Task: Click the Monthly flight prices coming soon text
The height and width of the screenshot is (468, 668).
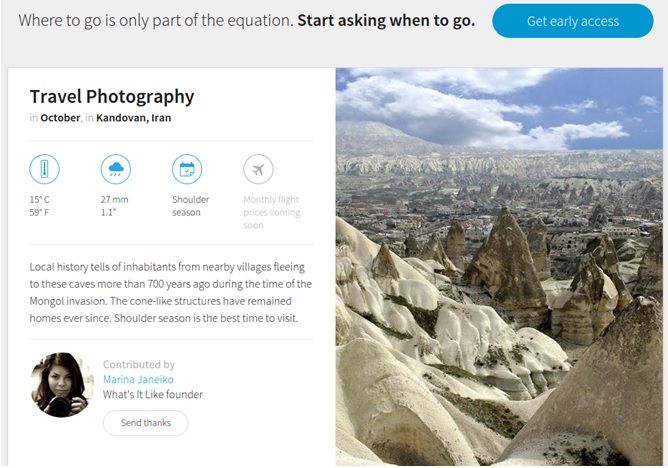Action: [271, 212]
